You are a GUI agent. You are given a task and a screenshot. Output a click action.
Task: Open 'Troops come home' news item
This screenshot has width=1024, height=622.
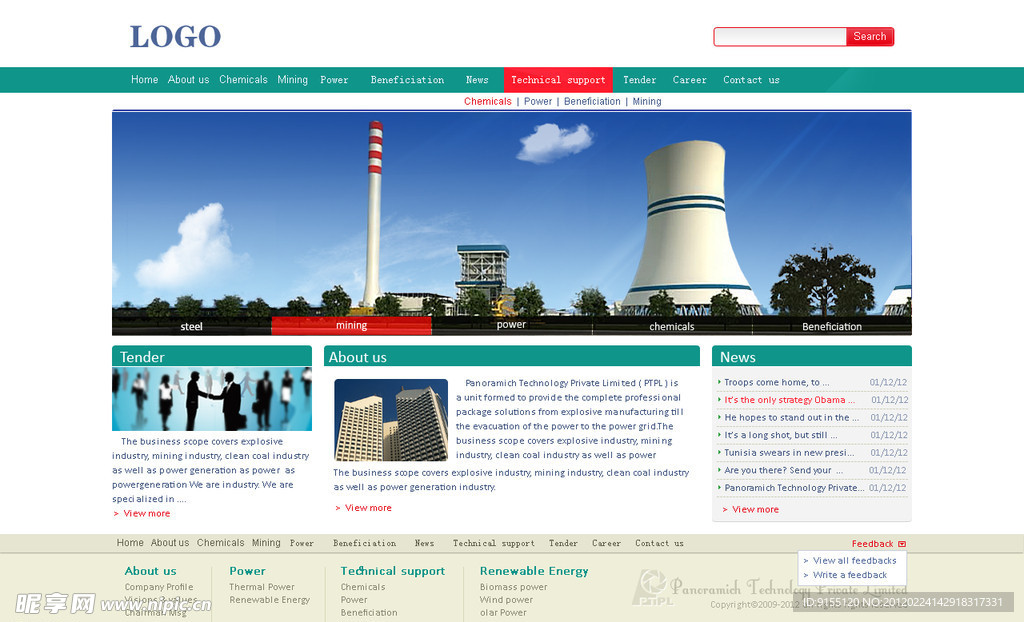coord(777,382)
